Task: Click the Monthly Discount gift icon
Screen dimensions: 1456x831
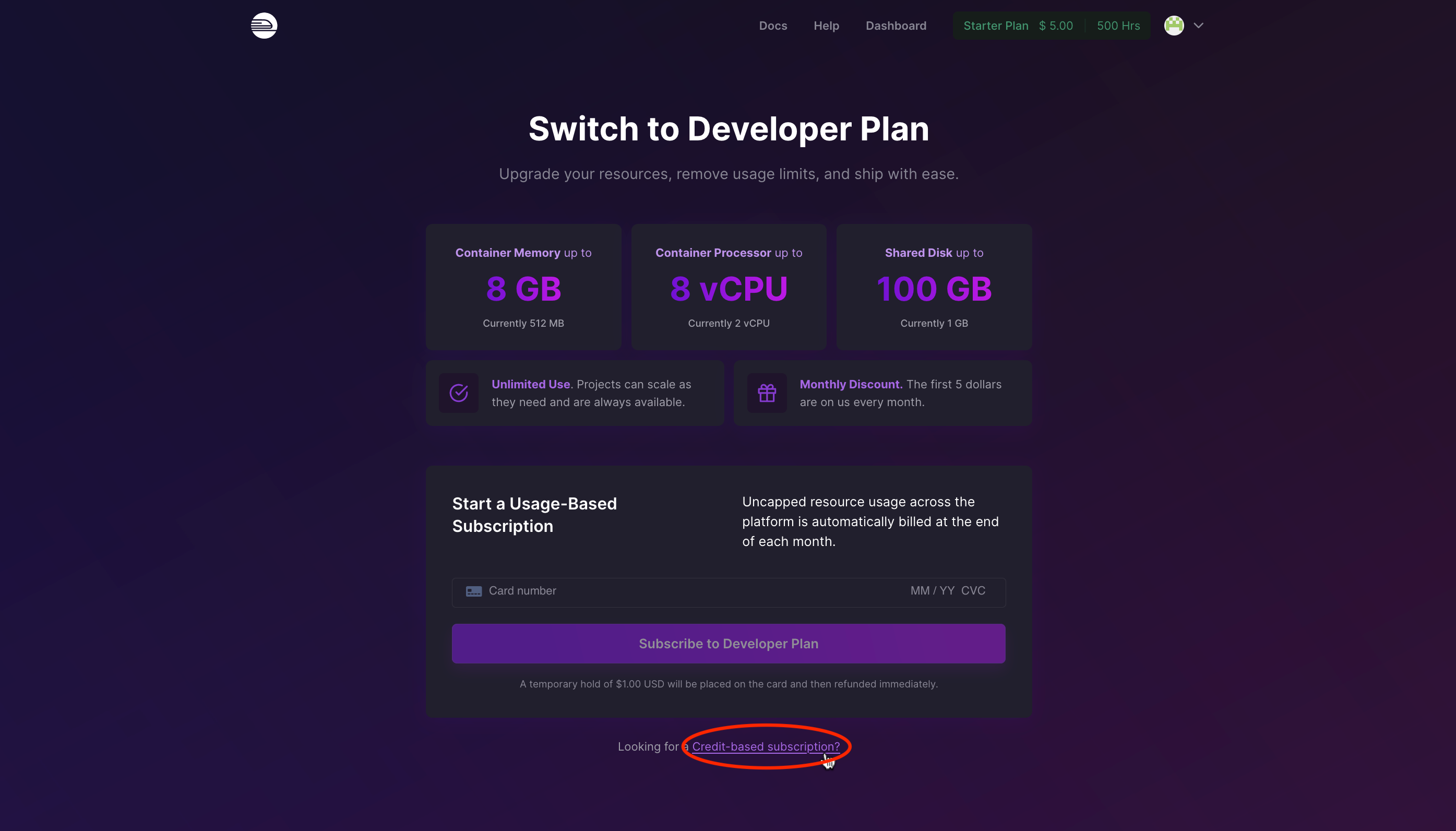Action: [x=766, y=393]
